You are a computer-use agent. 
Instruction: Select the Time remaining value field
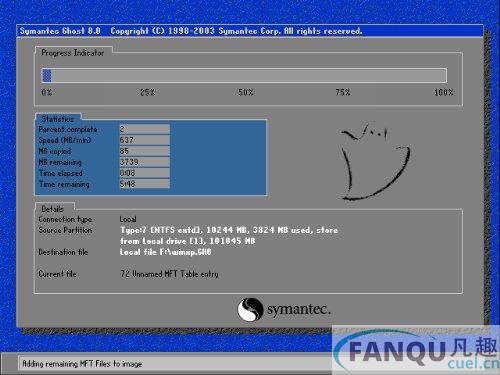(x=144, y=184)
